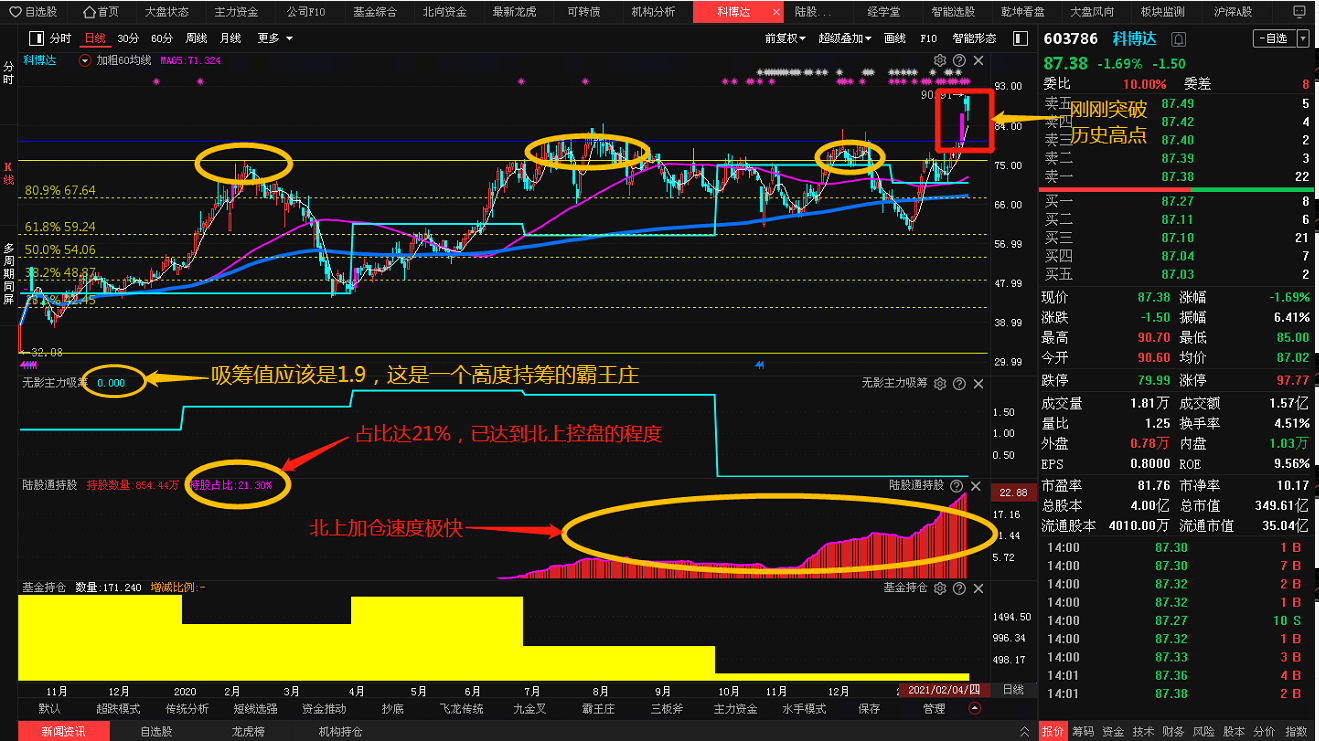Switch to 分时 chart period

pos(60,38)
